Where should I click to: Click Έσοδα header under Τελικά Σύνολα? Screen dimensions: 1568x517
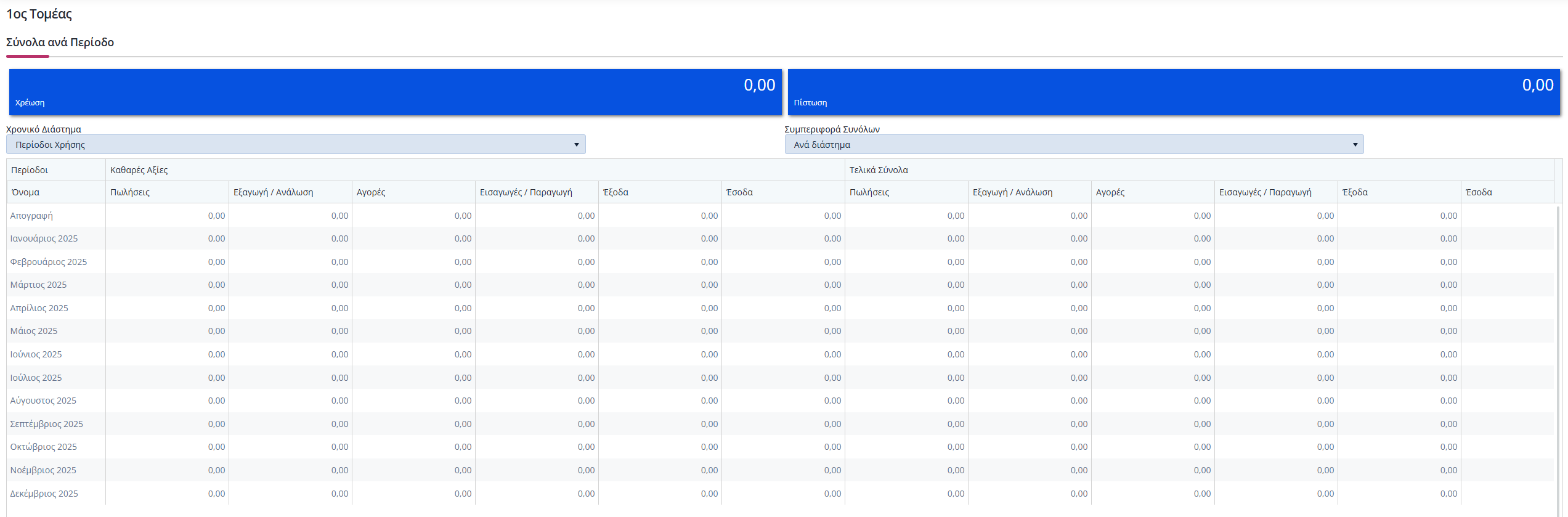point(1507,192)
